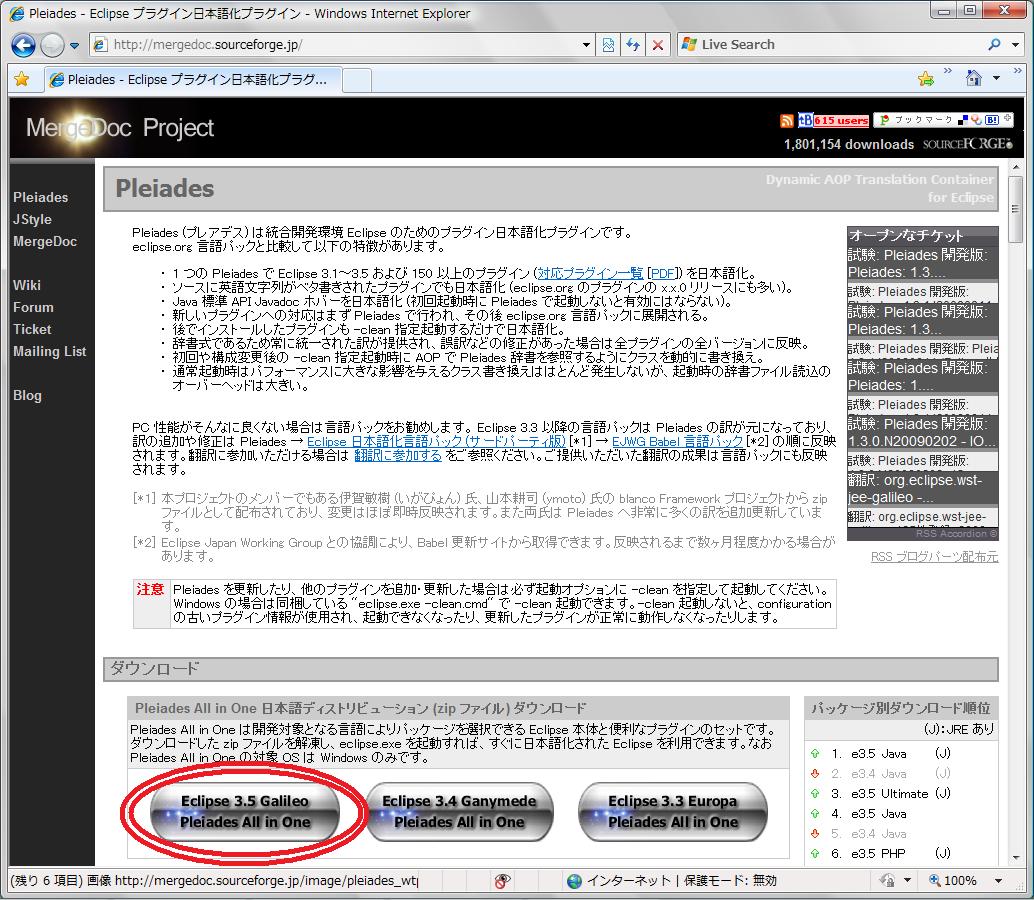Viewport: 1034px width, 900px height.
Task: Open the Favorites star icon
Action: click(22, 77)
